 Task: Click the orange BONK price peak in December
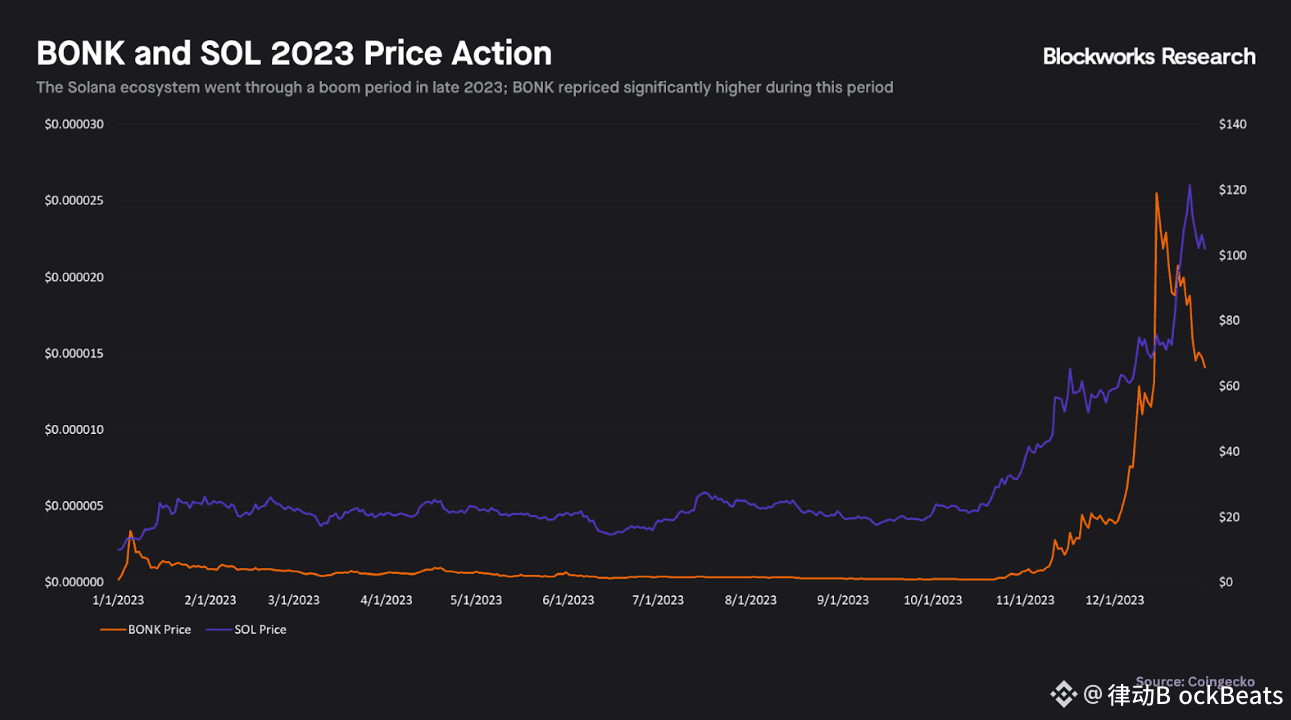coord(1156,194)
